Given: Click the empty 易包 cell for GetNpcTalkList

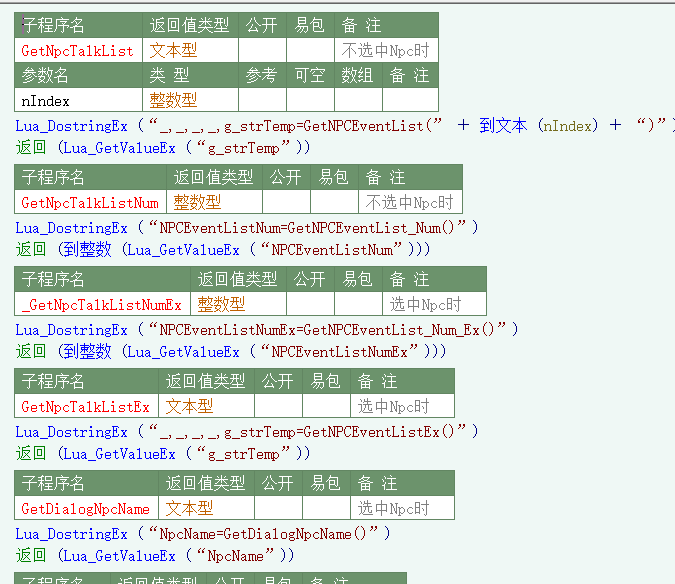Looking at the screenshot, I should (310, 50).
